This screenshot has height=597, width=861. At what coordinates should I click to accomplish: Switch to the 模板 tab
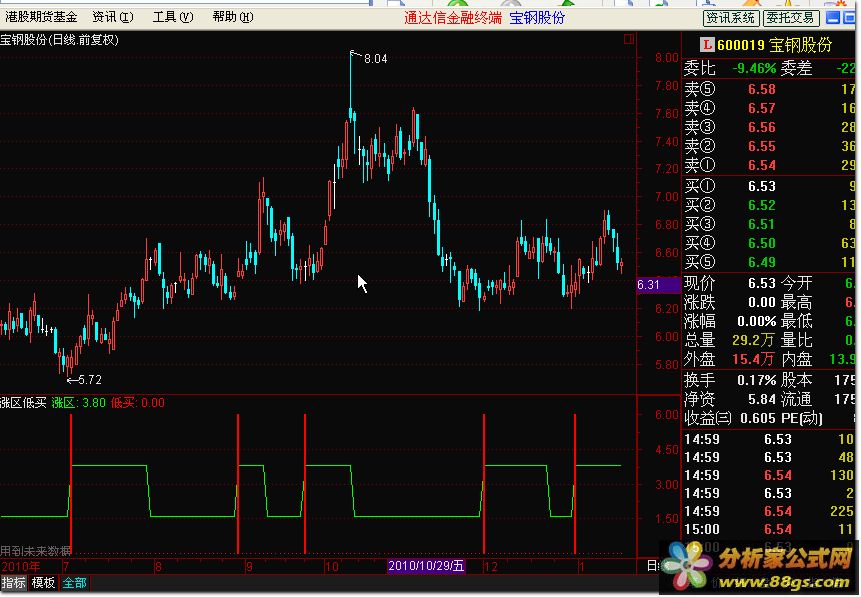(43, 583)
